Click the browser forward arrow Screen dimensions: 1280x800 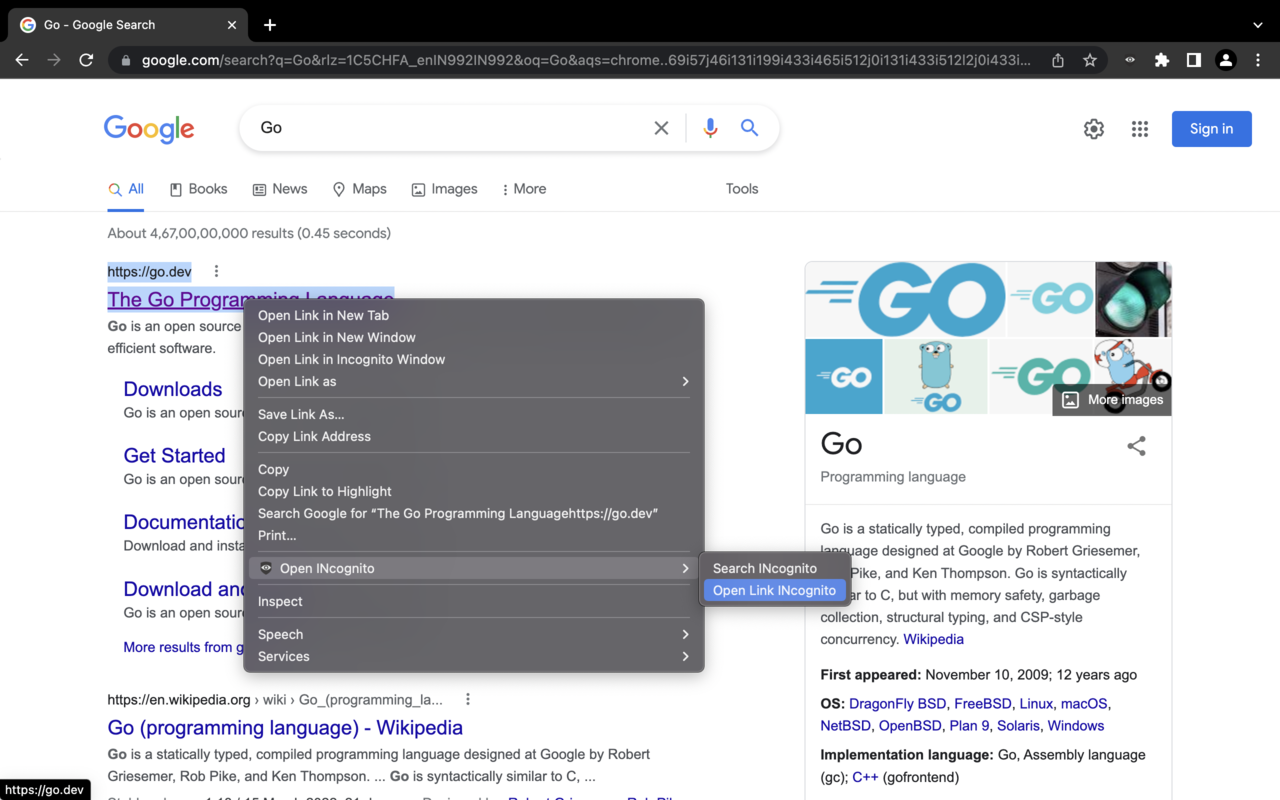pyautogui.click(x=54, y=60)
